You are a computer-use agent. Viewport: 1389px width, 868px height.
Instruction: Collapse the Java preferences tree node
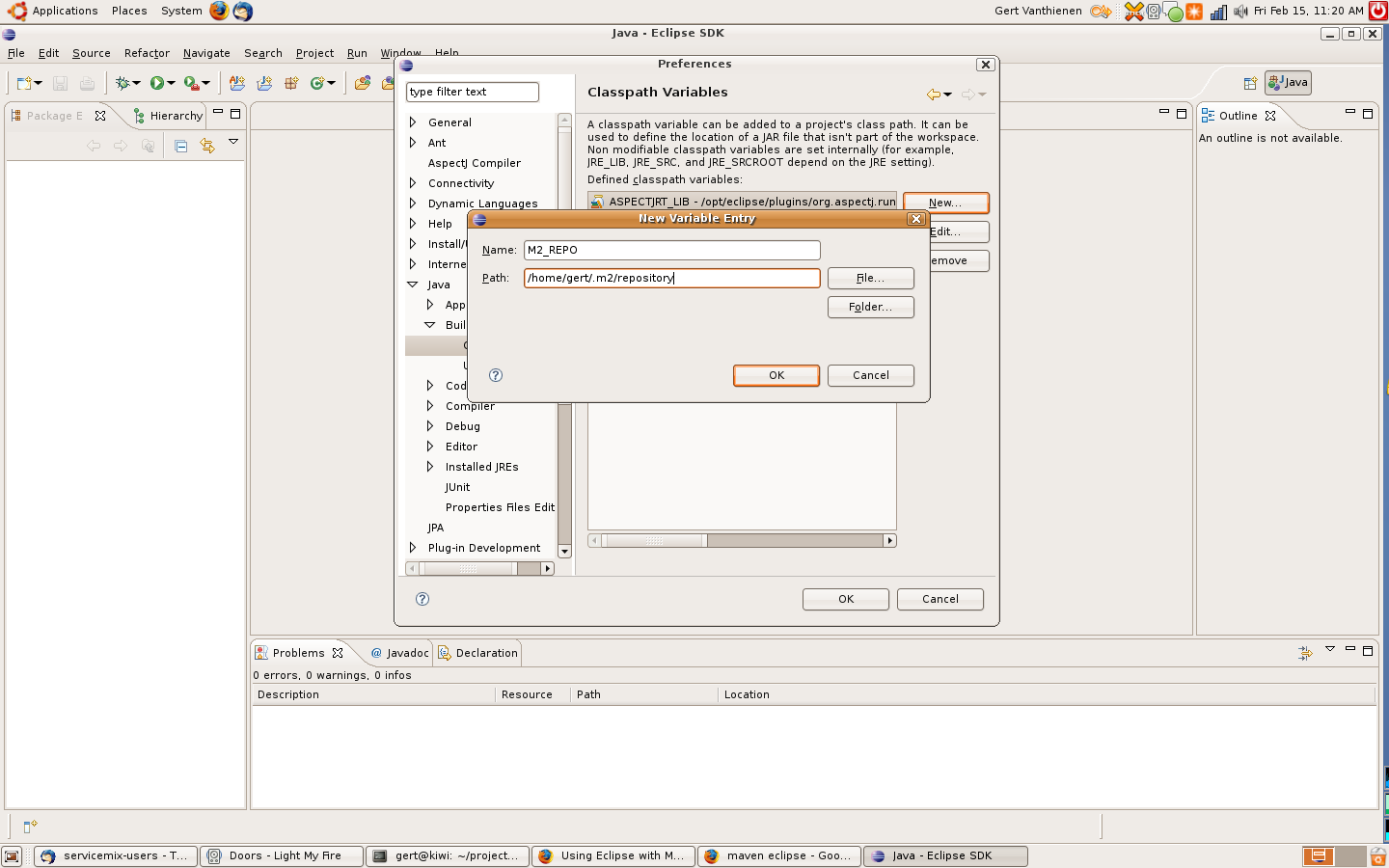(x=413, y=285)
